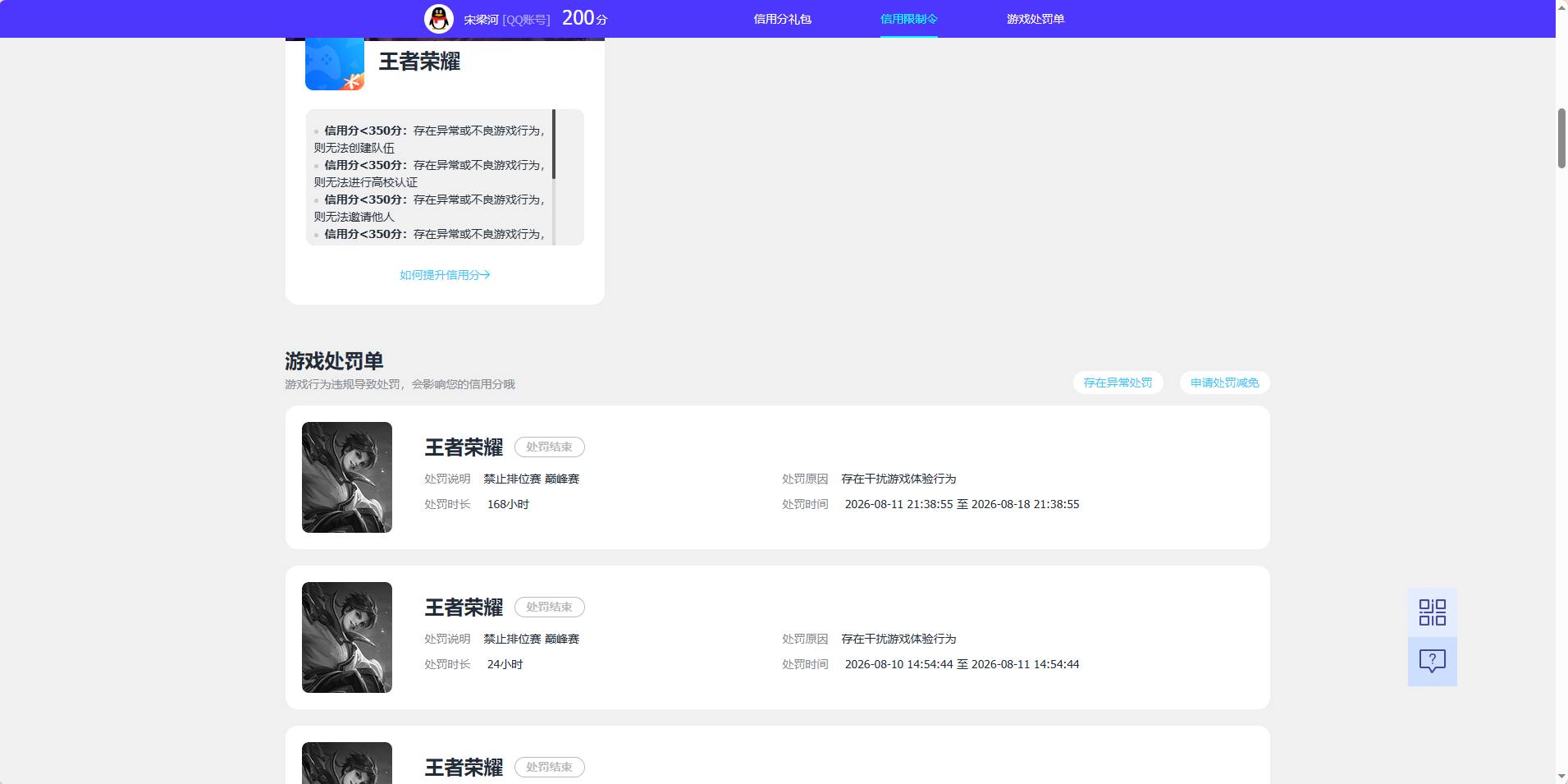Screen dimensions: 1568x784
Task: Open the 信用分礼包 tab
Action: (782, 19)
